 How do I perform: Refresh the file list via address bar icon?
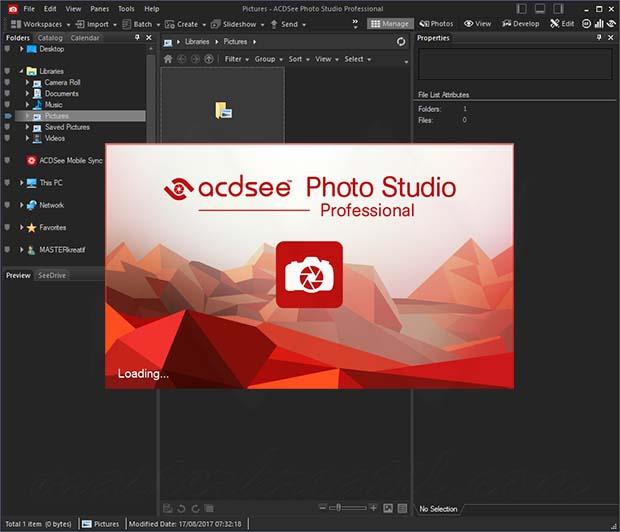[x=401, y=42]
